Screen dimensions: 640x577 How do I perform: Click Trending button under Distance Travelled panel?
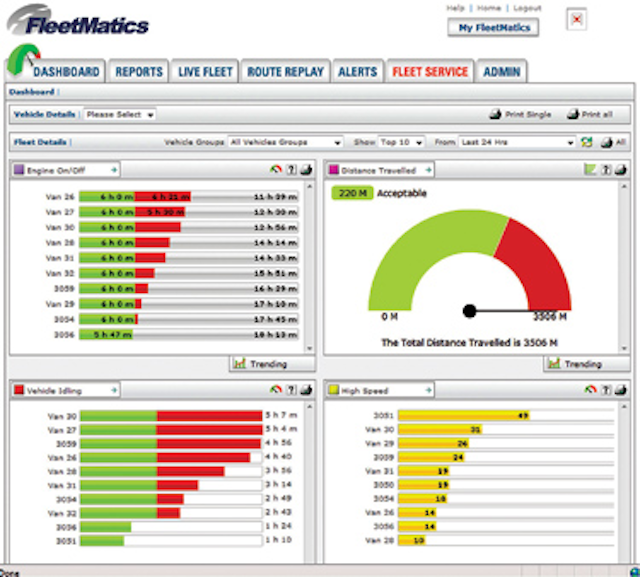587,364
